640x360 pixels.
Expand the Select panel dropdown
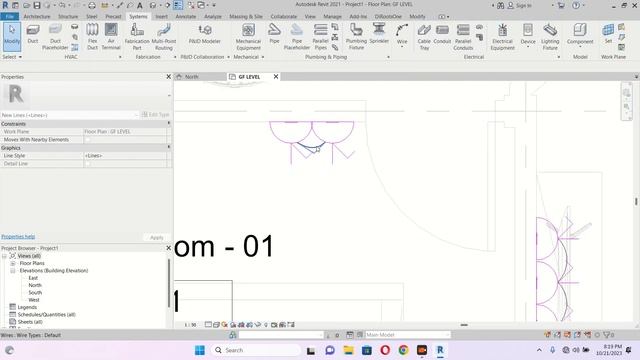(x=12, y=57)
